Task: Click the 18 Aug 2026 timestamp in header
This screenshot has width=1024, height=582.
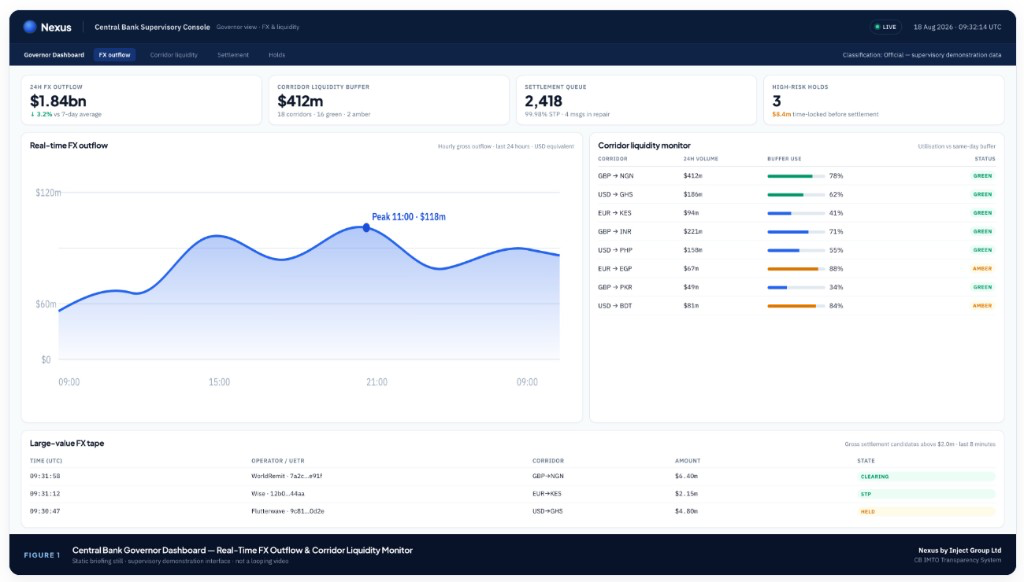Action: (x=957, y=27)
